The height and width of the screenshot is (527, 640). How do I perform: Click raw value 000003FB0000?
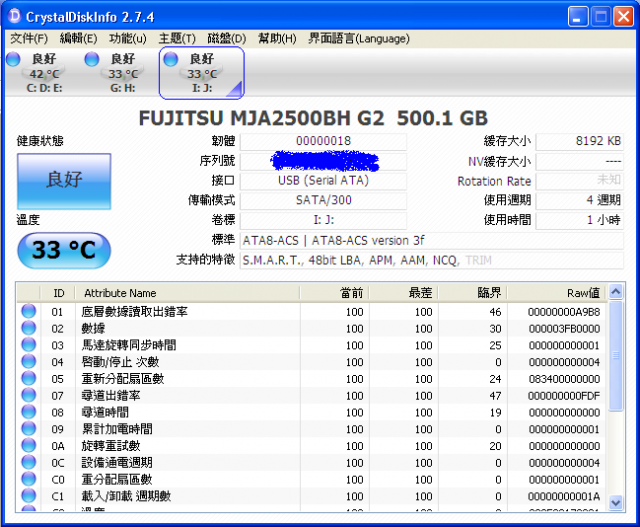(564, 329)
